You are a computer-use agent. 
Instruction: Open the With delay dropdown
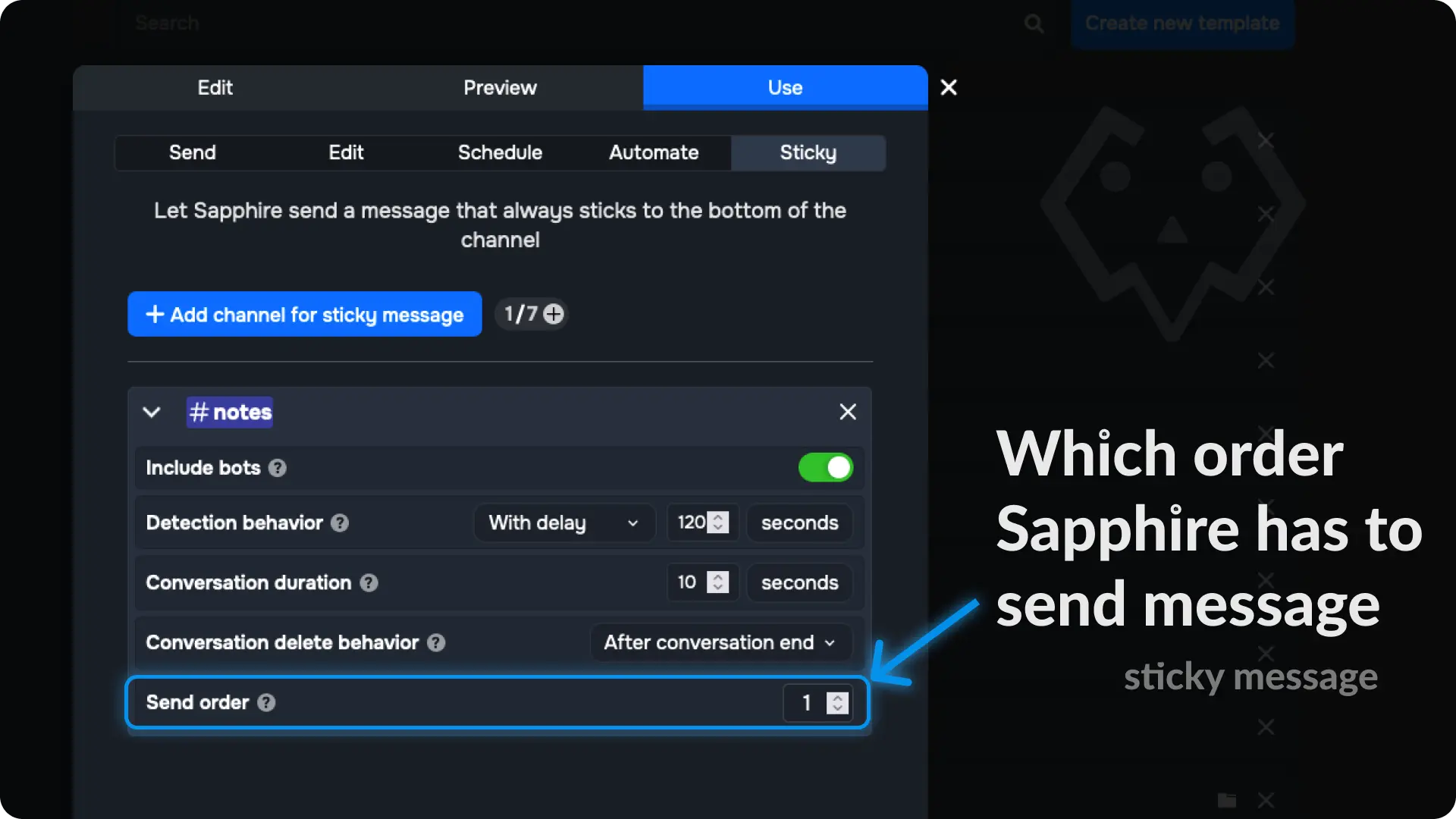[x=564, y=522]
